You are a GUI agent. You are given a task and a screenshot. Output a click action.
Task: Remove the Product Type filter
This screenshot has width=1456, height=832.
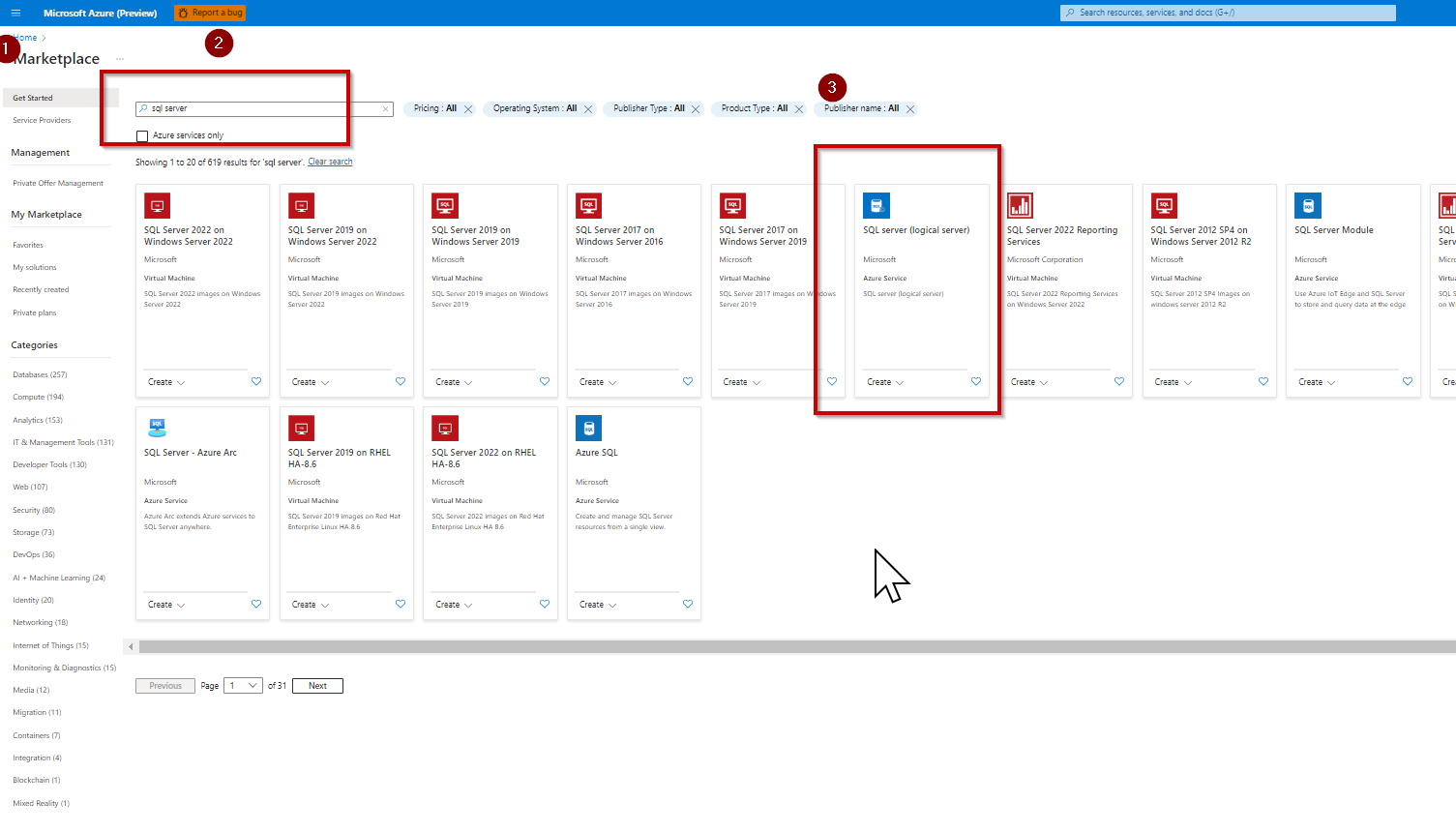click(x=799, y=109)
